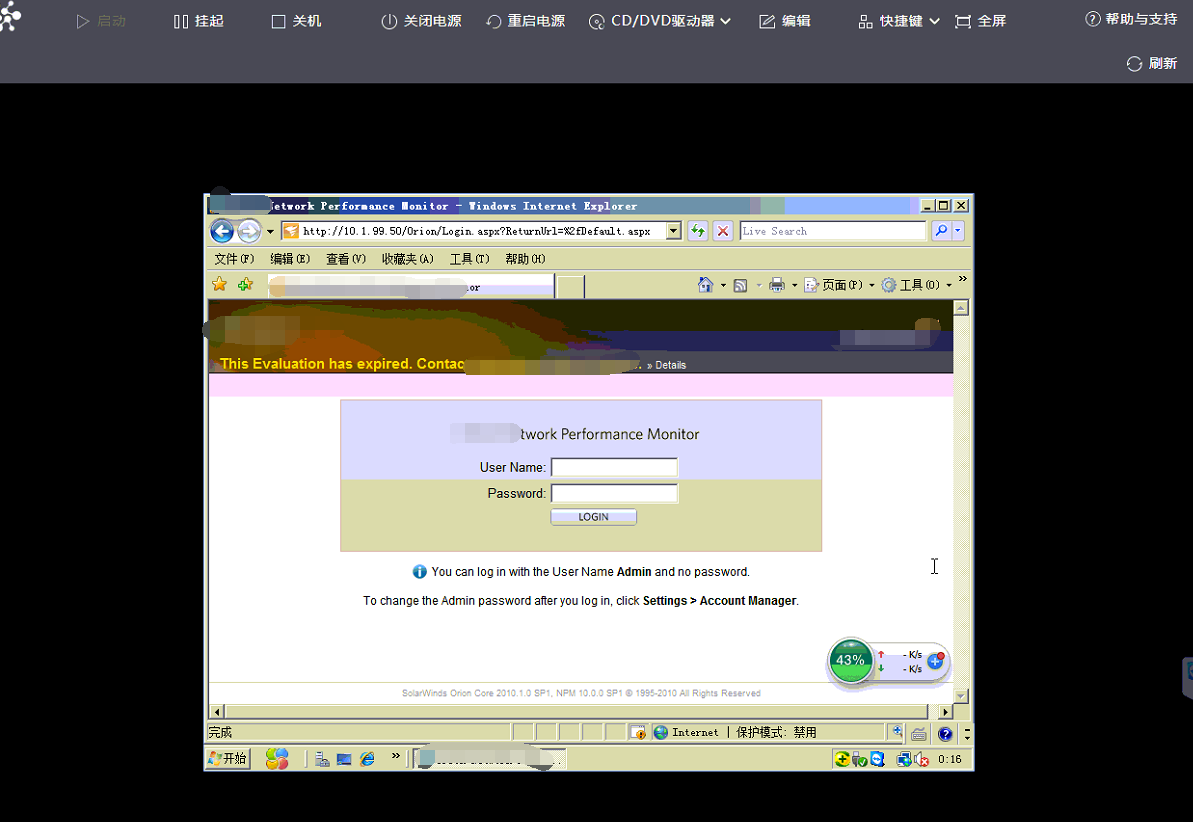Click the 编辑 button in VM console toolbar
The height and width of the screenshot is (822, 1193).
tap(785, 21)
